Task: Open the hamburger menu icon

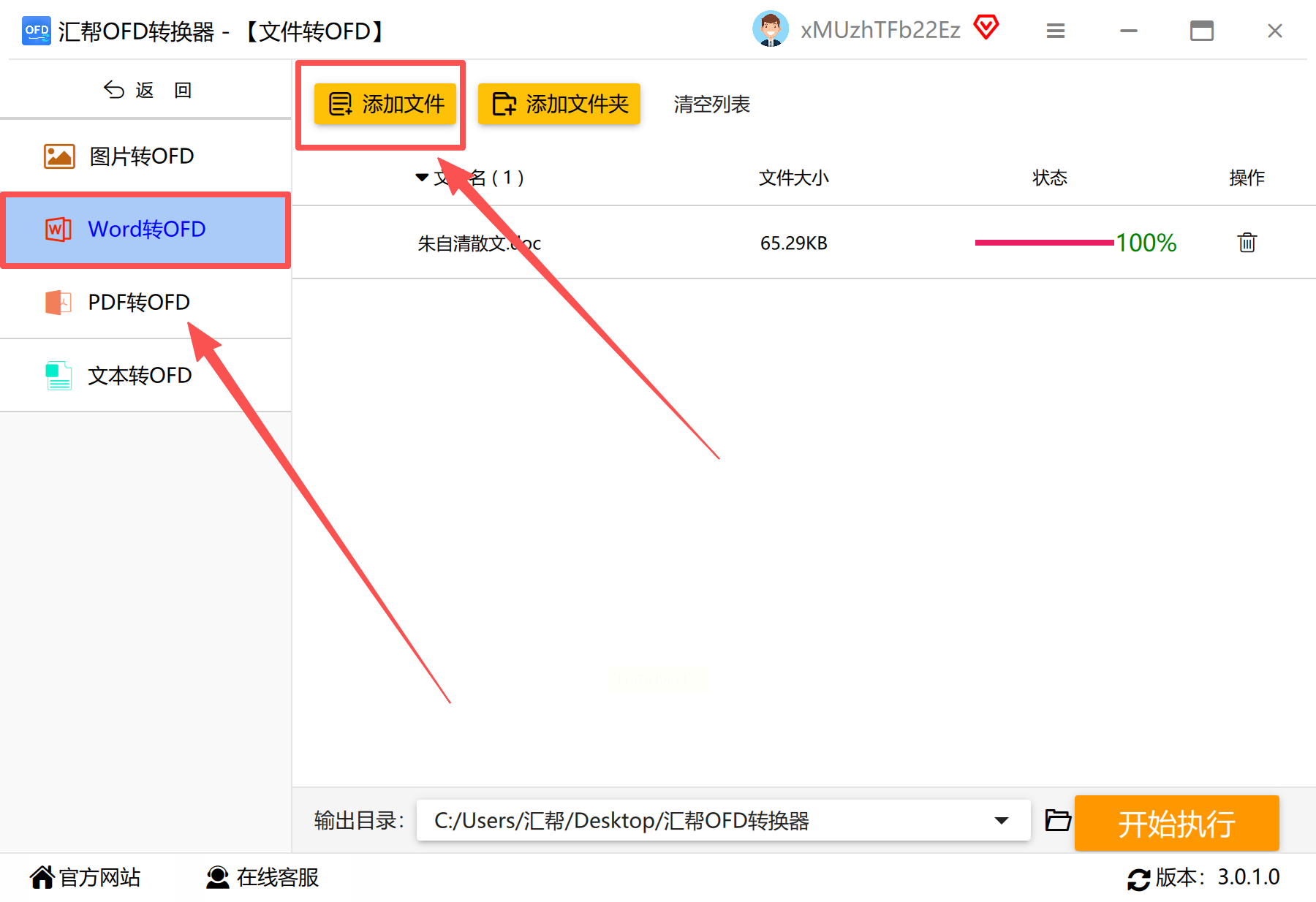Action: (x=1055, y=31)
